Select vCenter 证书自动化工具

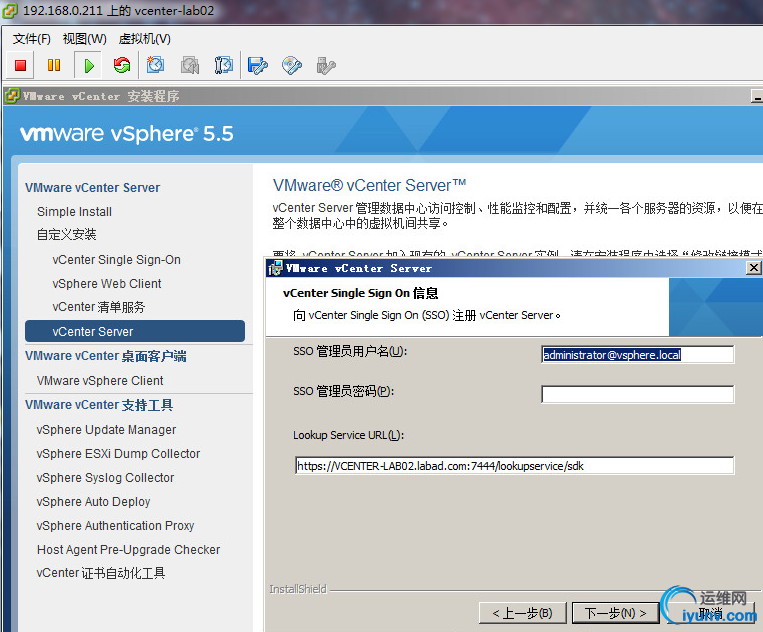click(101, 573)
